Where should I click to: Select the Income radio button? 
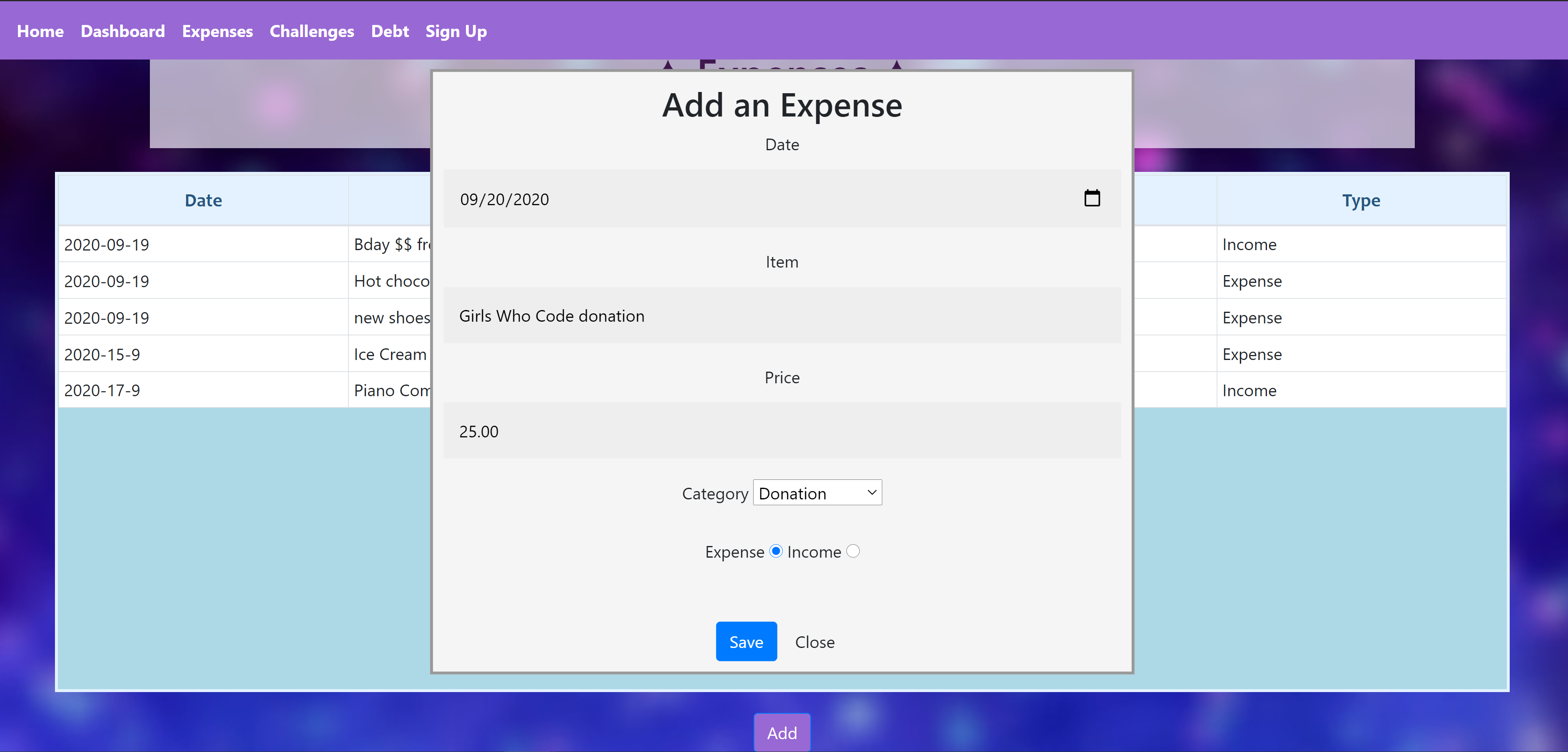(x=853, y=551)
